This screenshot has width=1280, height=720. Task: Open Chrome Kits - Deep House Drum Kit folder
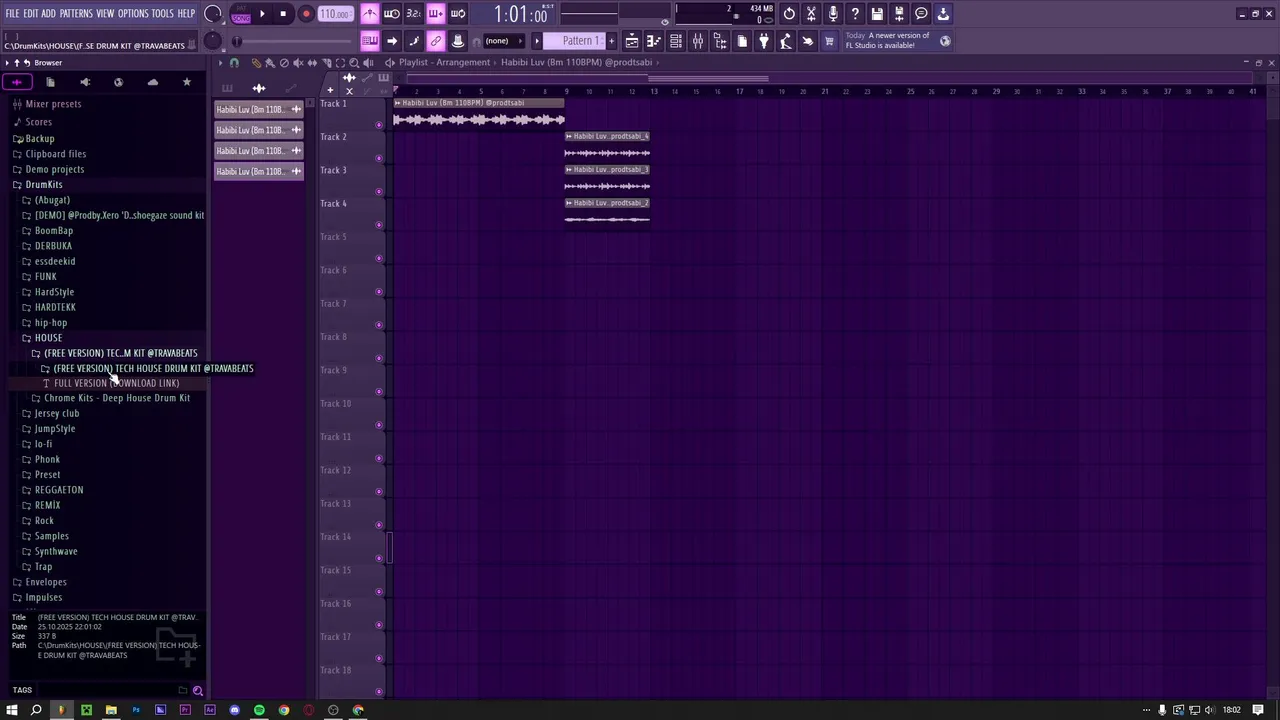[117, 398]
